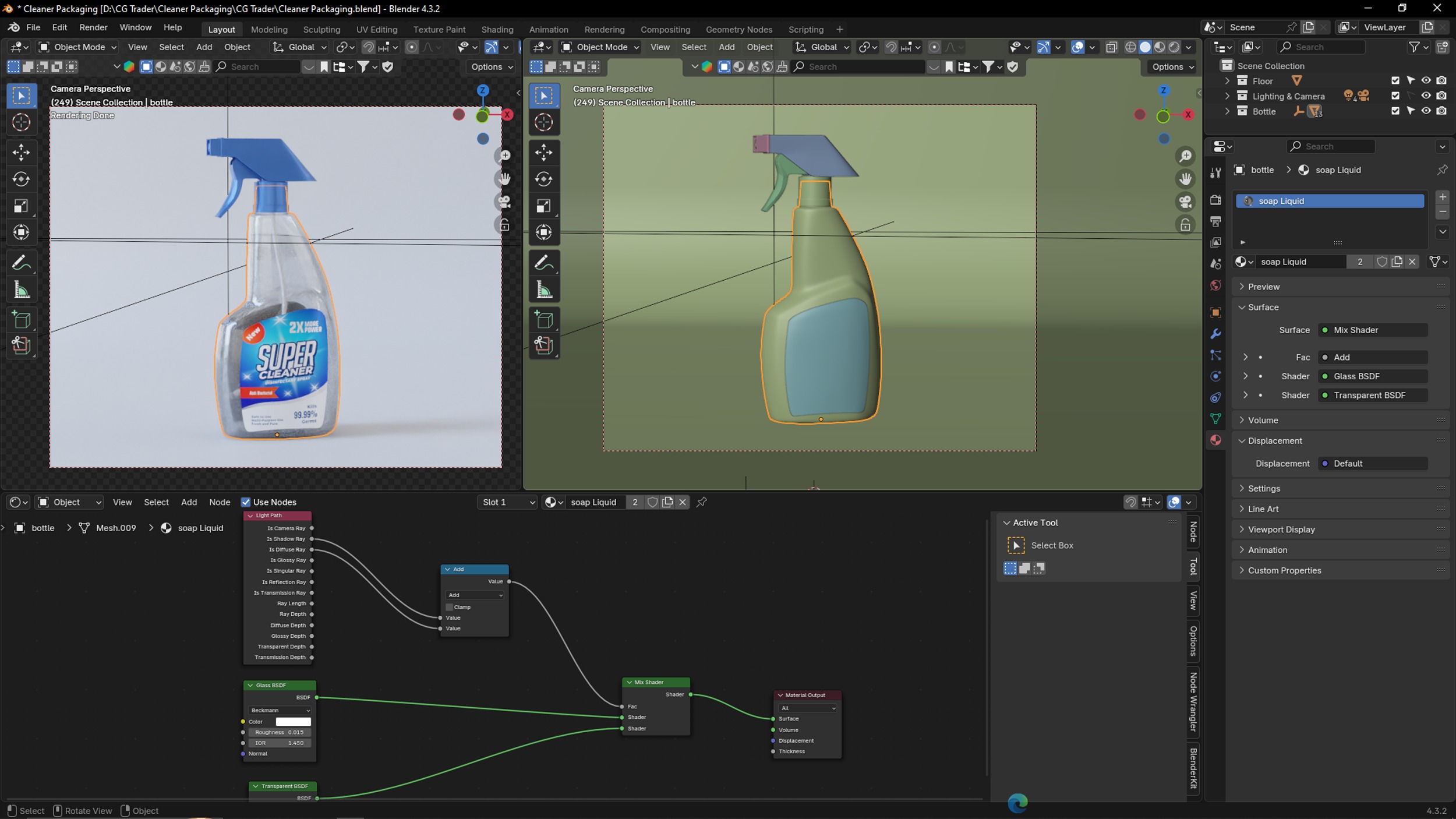Select the Move tool in left viewport
Viewport: 1456px width, 819px height.
click(22, 153)
